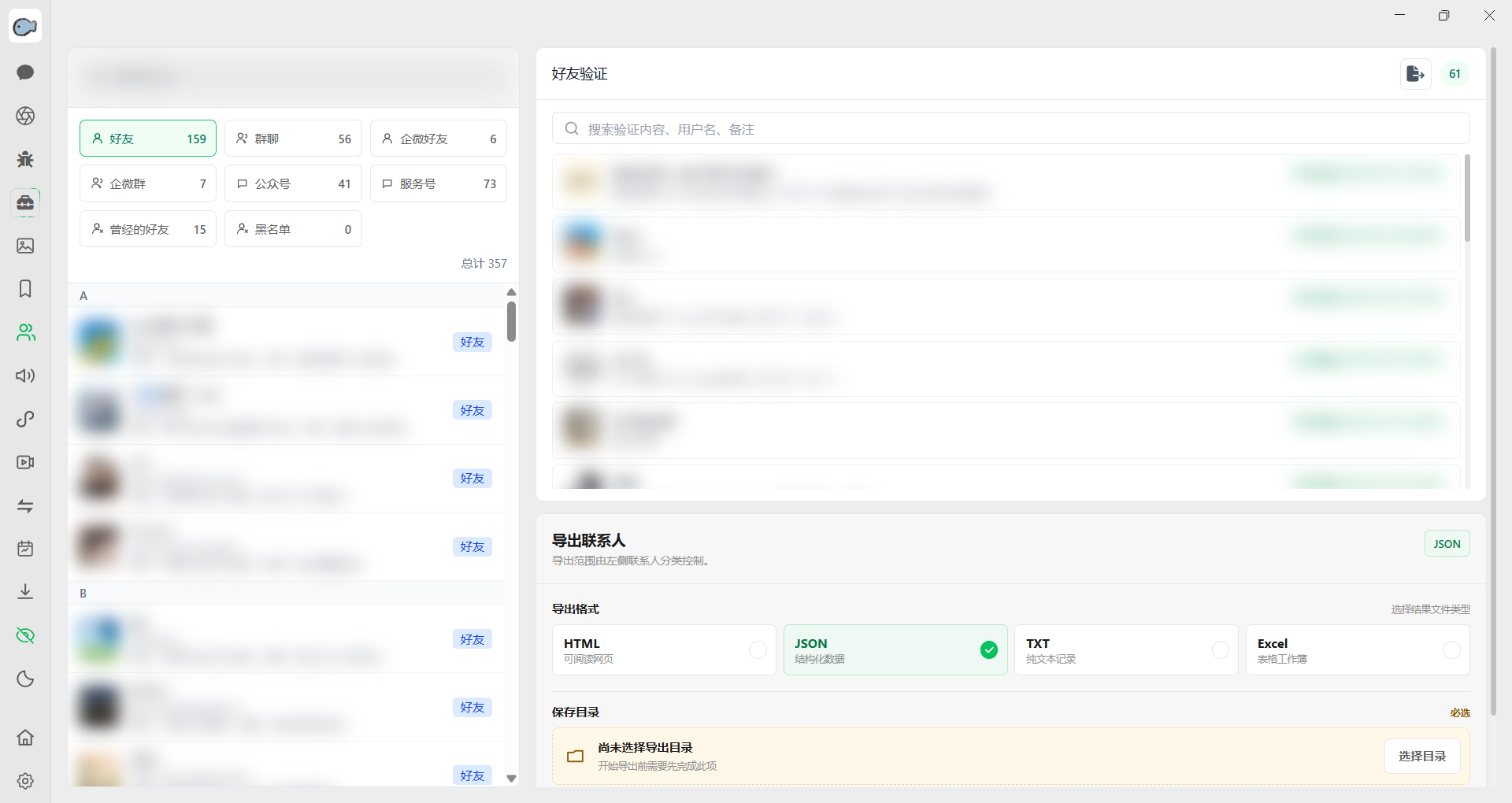
Task: Select the 曾经的好友 15 category
Action: [148, 229]
